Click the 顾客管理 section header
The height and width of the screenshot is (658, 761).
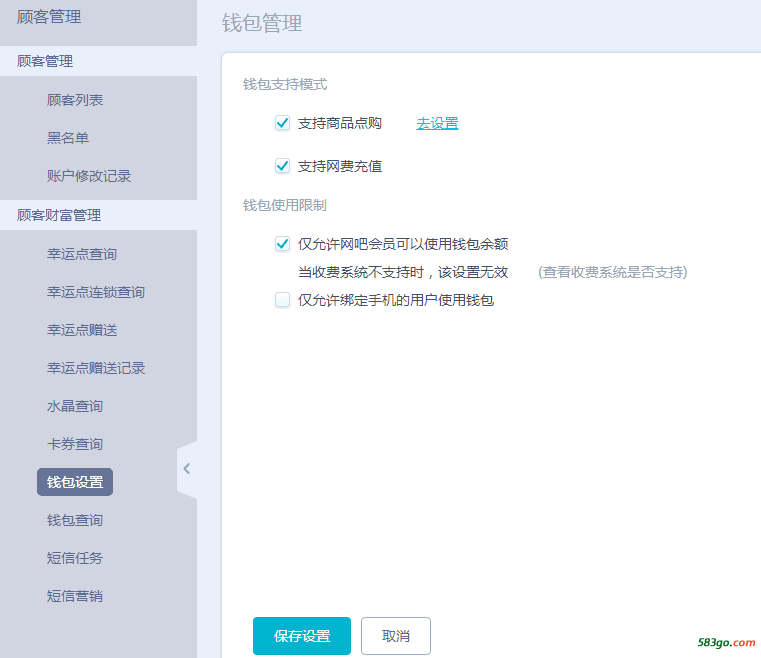99,61
